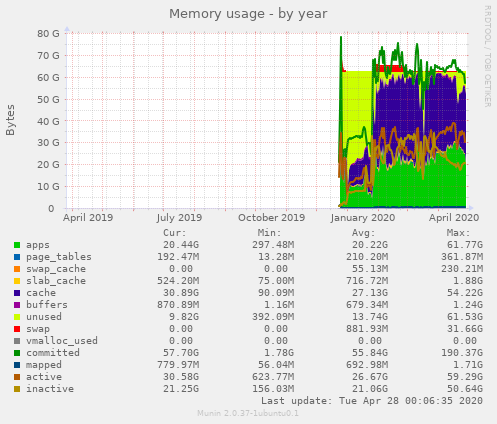Click the 'page_tables' legend label
Image resolution: width=497 pixels, height=424 pixels.
(x=59, y=257)
